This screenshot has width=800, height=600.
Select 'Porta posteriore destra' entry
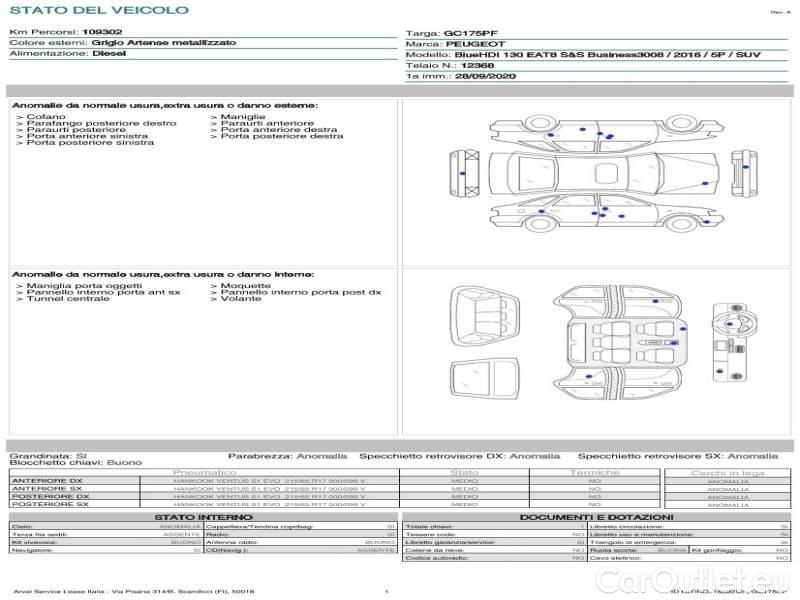[x=282, y=136]
